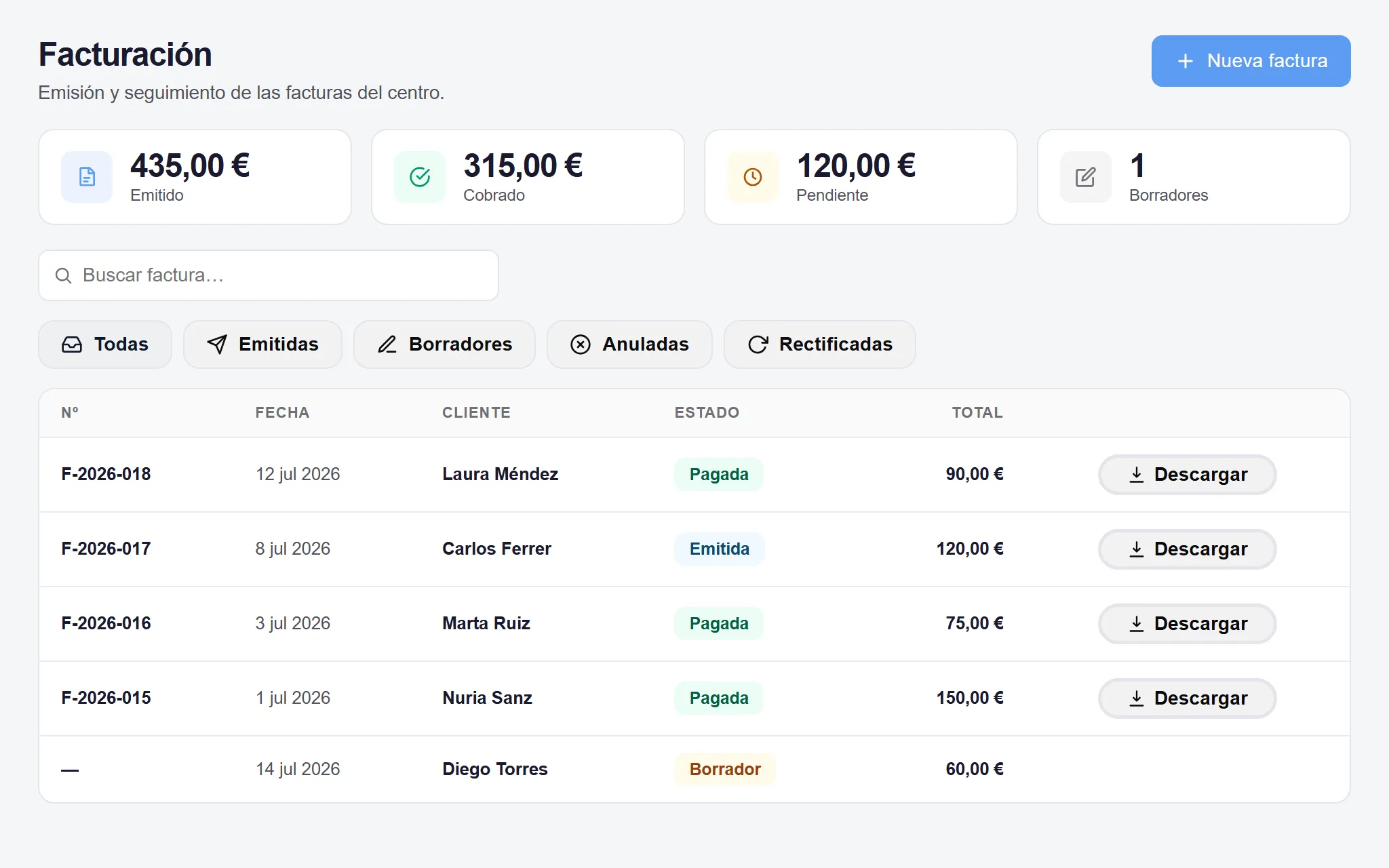
Task: Click the FECHA column header
Action: 282,412
